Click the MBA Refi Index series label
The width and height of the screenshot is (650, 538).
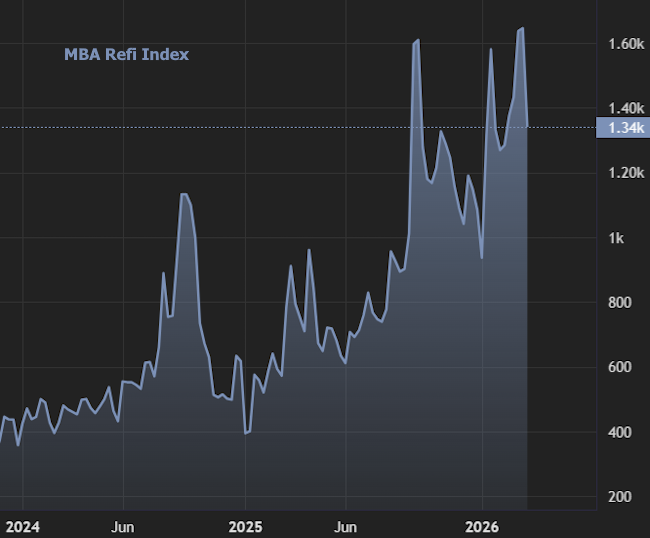[126, 54]
